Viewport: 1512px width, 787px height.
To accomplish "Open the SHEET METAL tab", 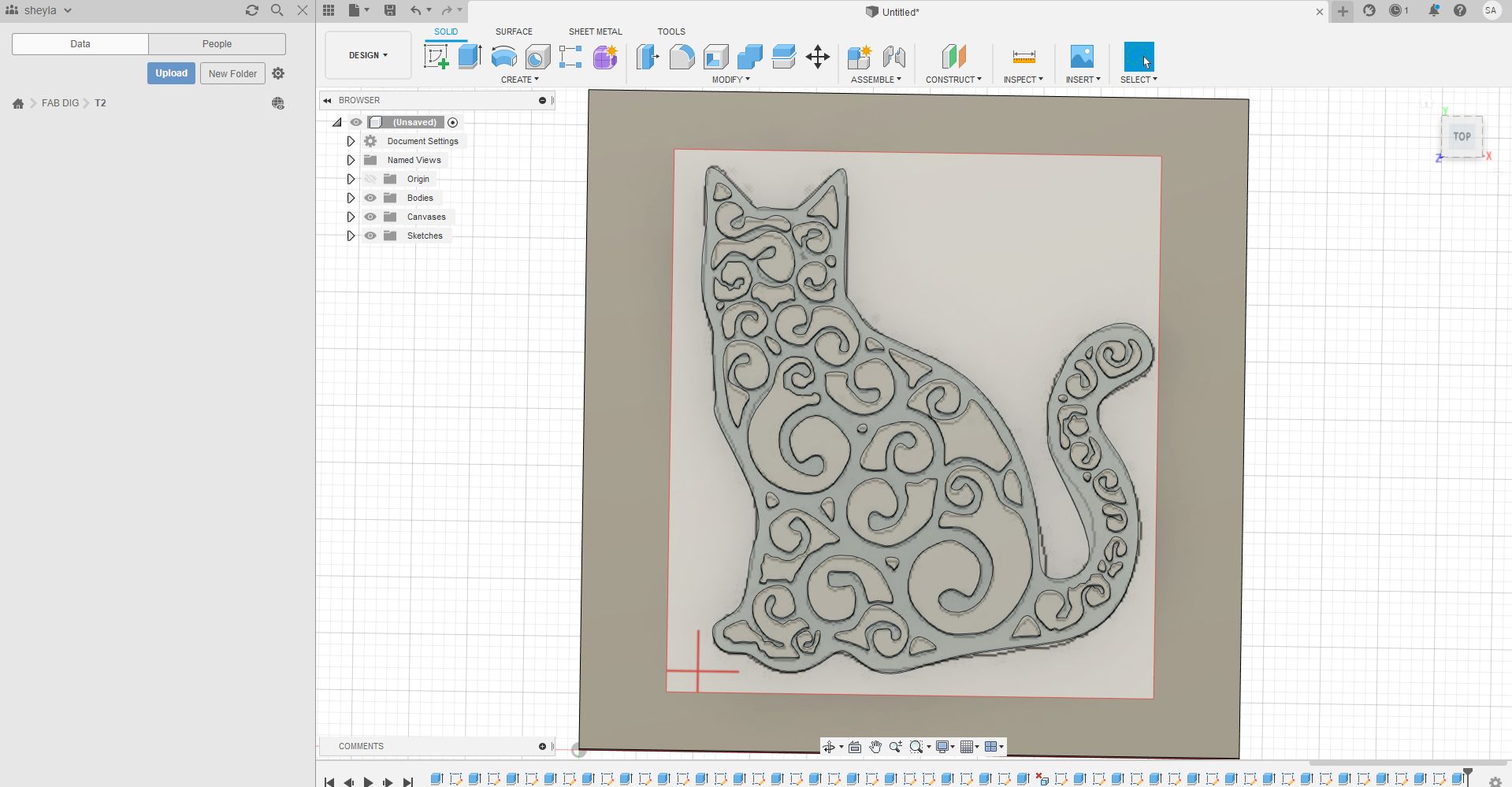I will tap(595, 32).
